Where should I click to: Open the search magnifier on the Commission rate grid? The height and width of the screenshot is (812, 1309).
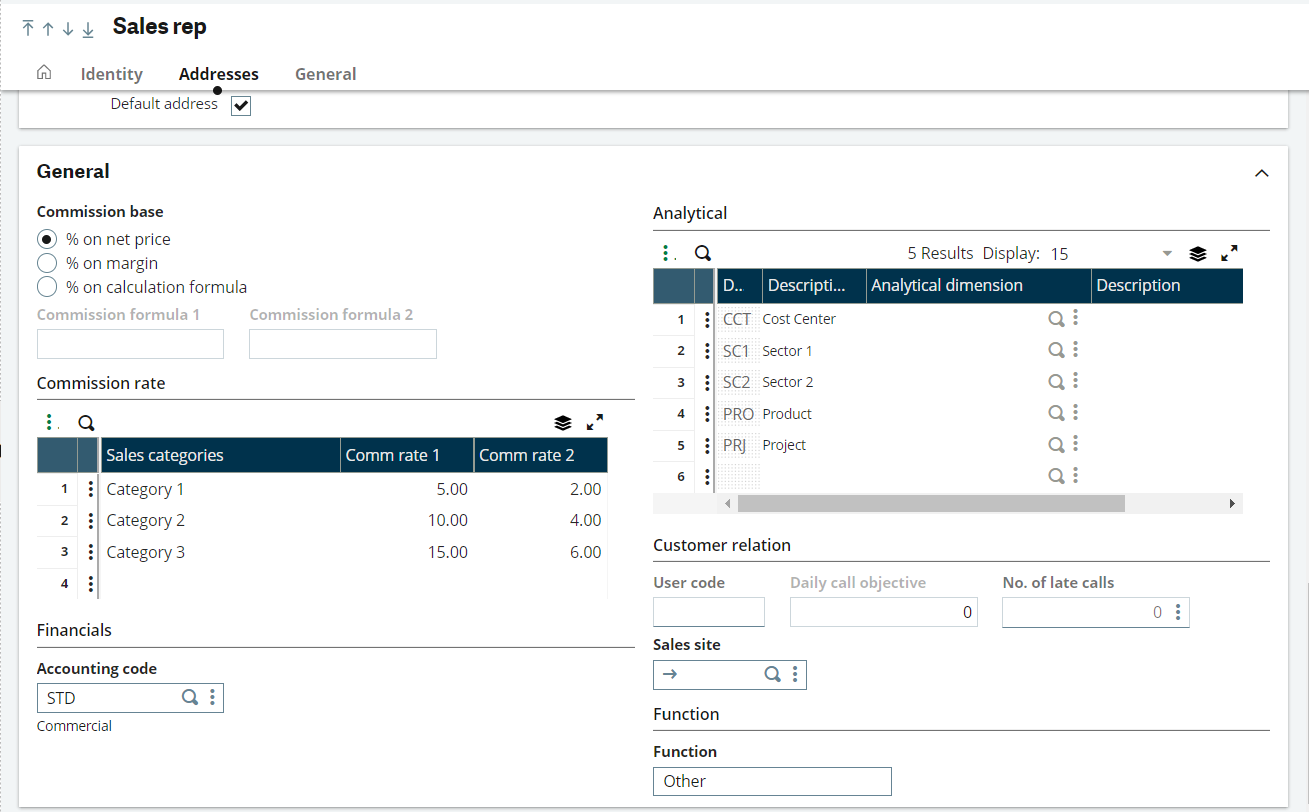click(86, 422)
